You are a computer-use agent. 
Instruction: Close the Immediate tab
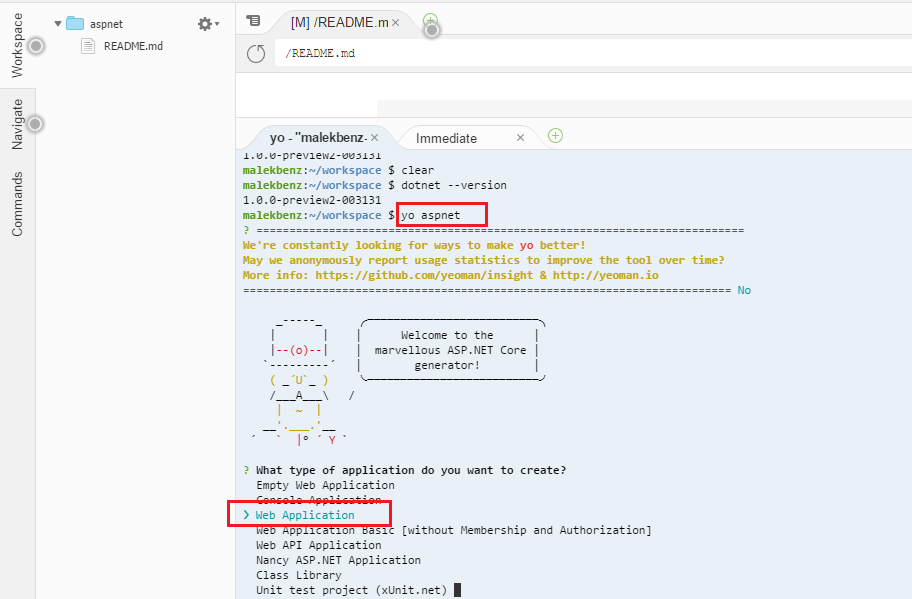point(521,138)
